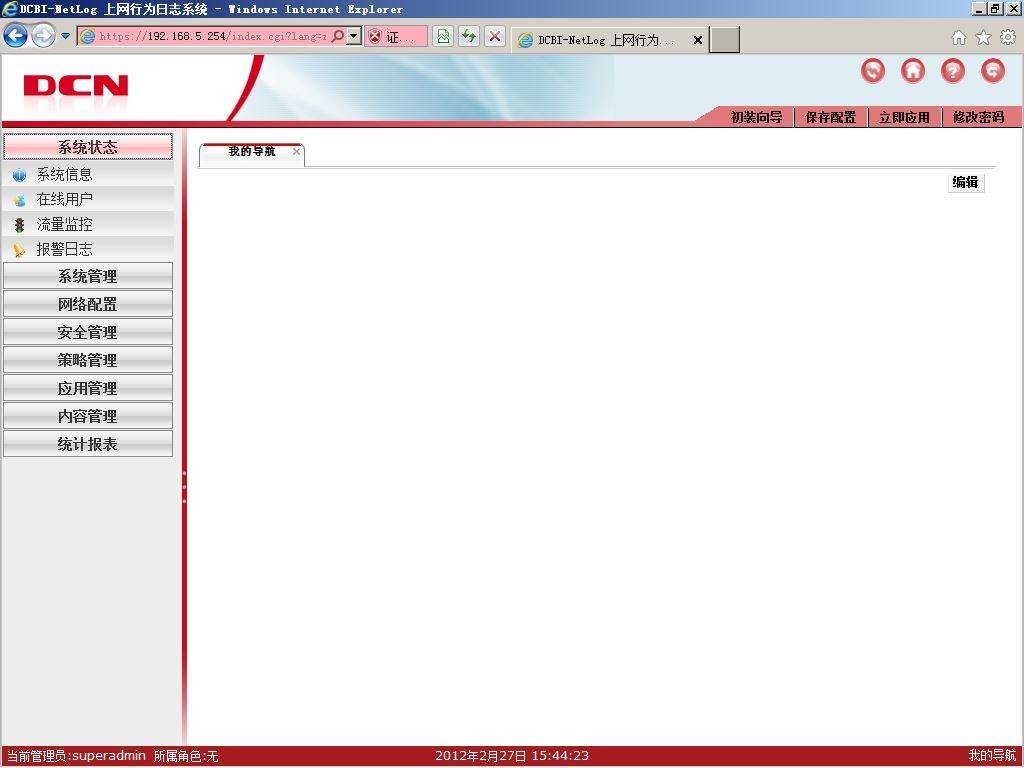This screenshot has width=1024, height=768.
Task: Click the DCN logo
Action: [x=76, y=86]
